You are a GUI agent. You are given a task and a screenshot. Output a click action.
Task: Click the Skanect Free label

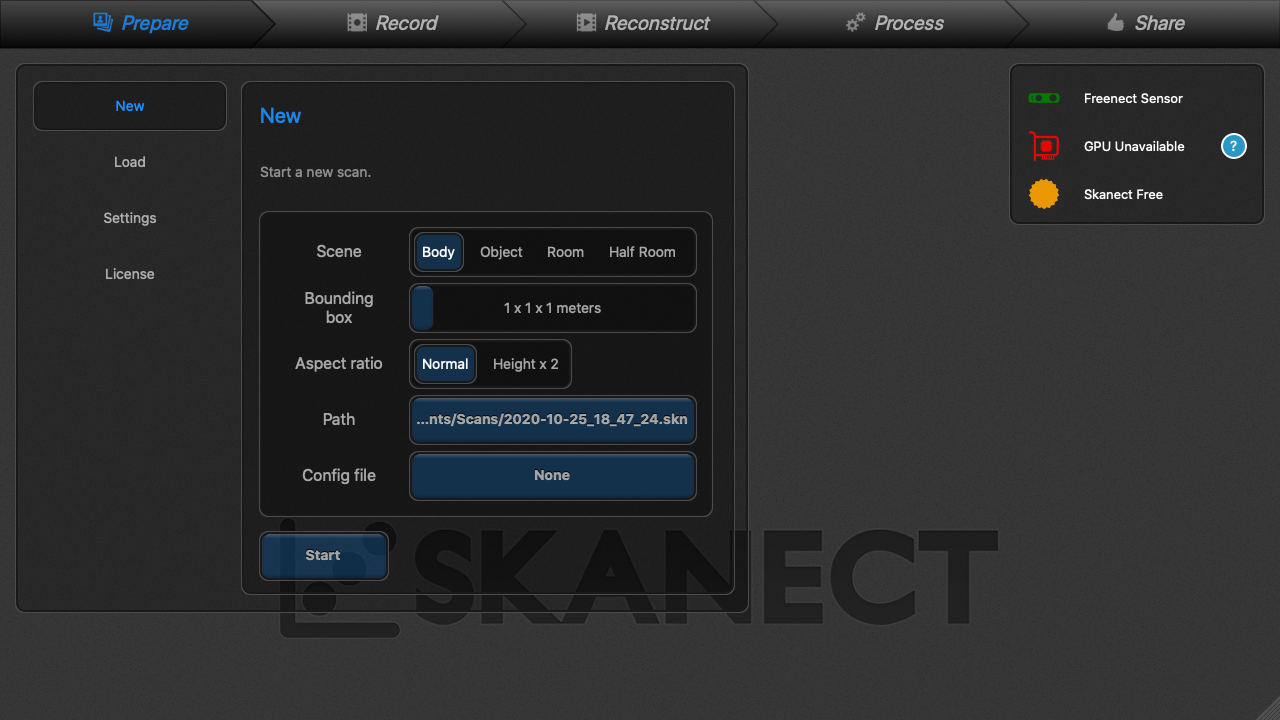point(1123,194)
